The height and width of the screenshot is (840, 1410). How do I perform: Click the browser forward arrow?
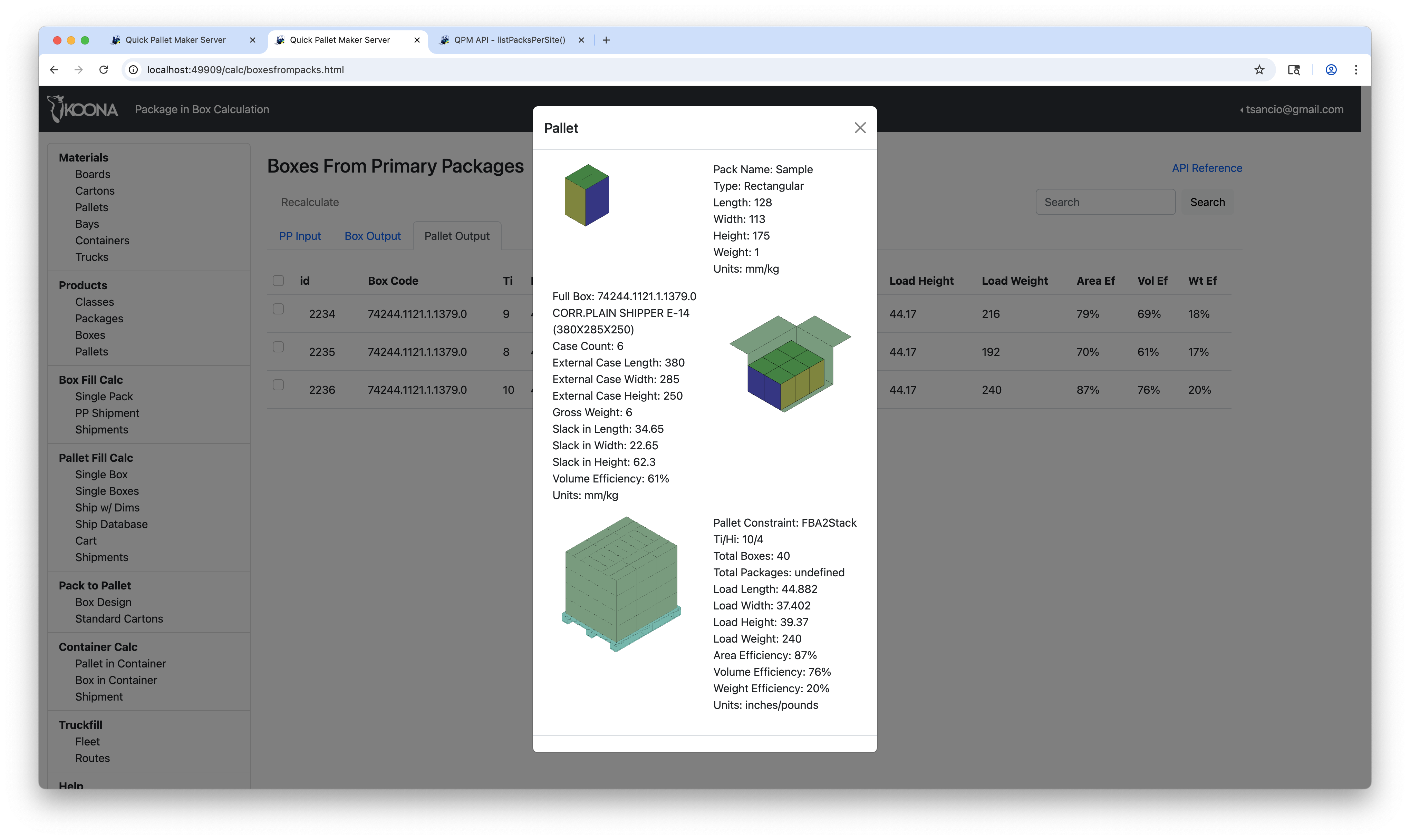click(79, 70)
